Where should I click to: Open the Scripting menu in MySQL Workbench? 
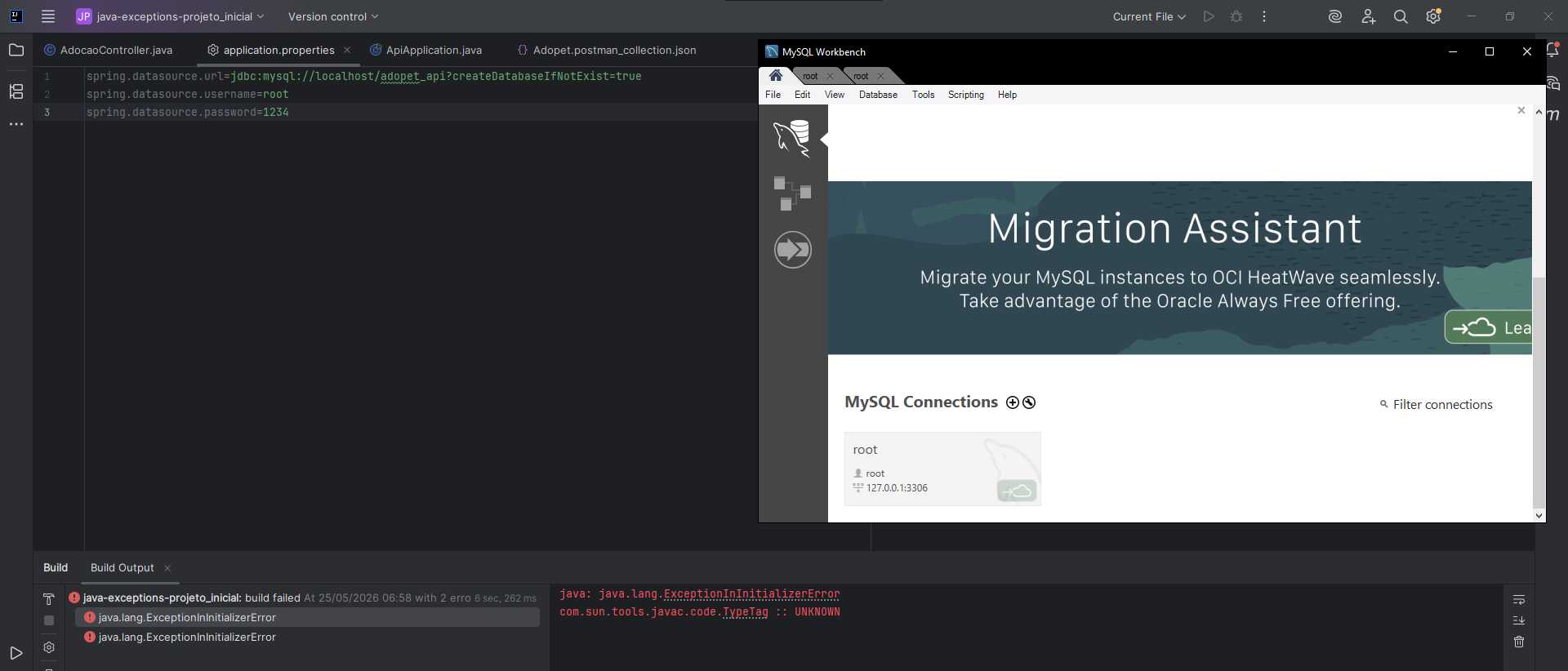coord(966,95)
